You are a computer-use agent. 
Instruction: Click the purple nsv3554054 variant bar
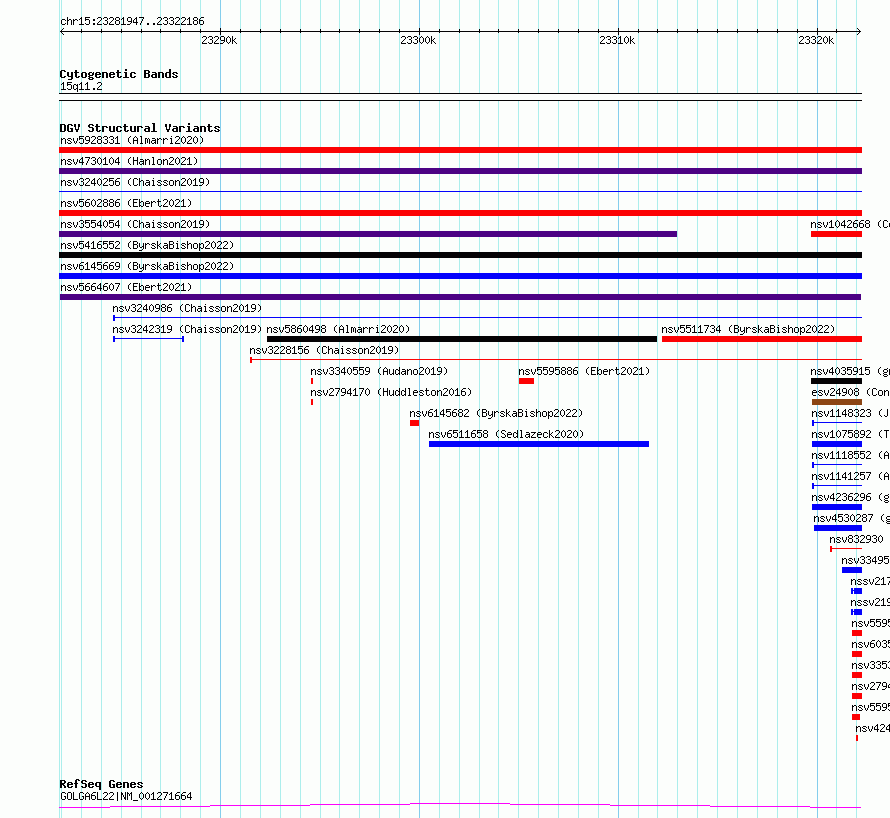click(368, 234)
